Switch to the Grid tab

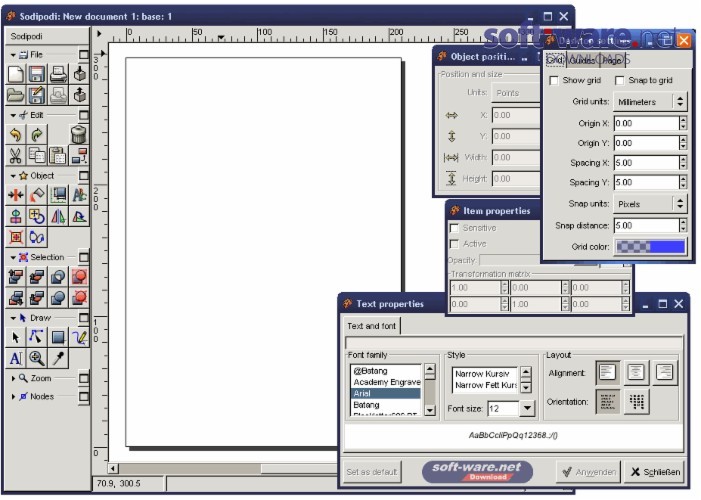555,60
